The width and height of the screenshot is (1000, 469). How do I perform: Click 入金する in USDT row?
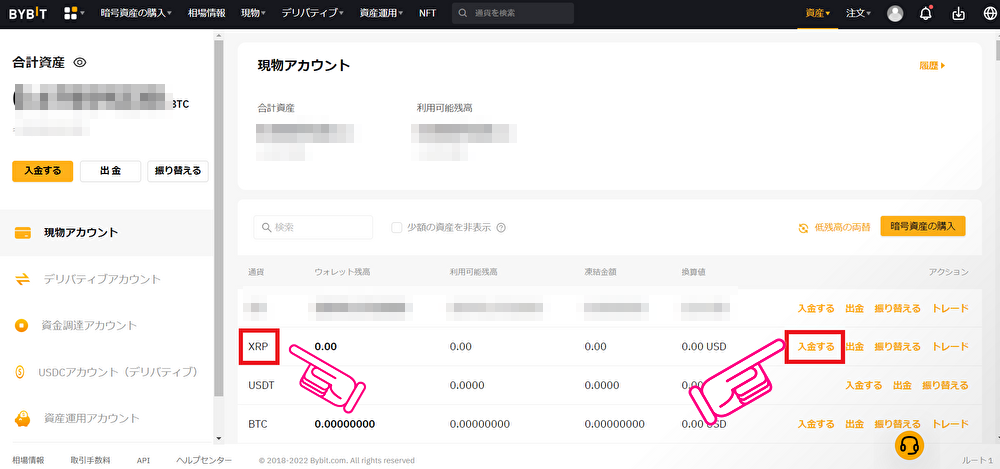[x=864, y=385]
